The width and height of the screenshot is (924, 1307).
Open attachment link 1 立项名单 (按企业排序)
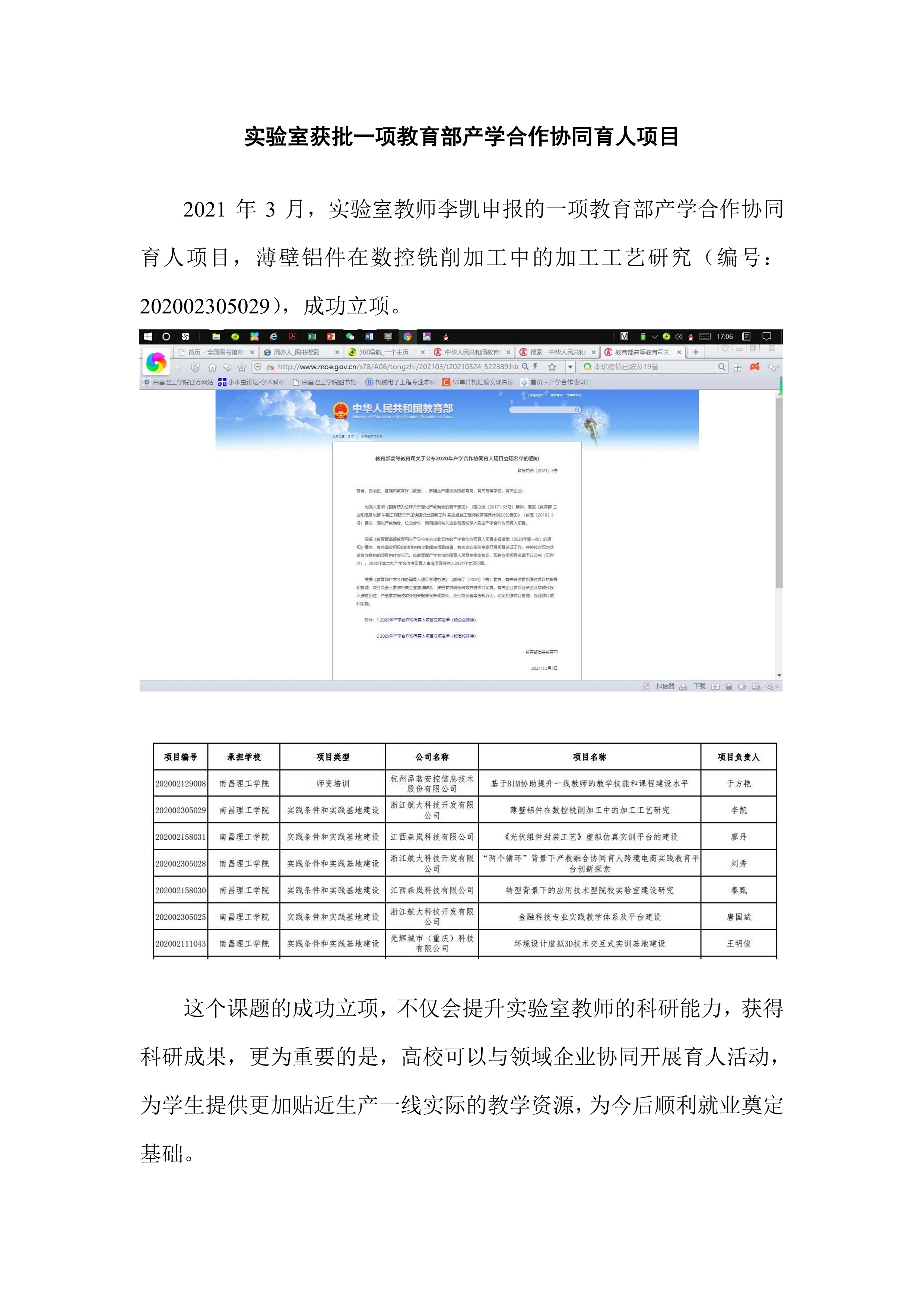coord(427,619)
